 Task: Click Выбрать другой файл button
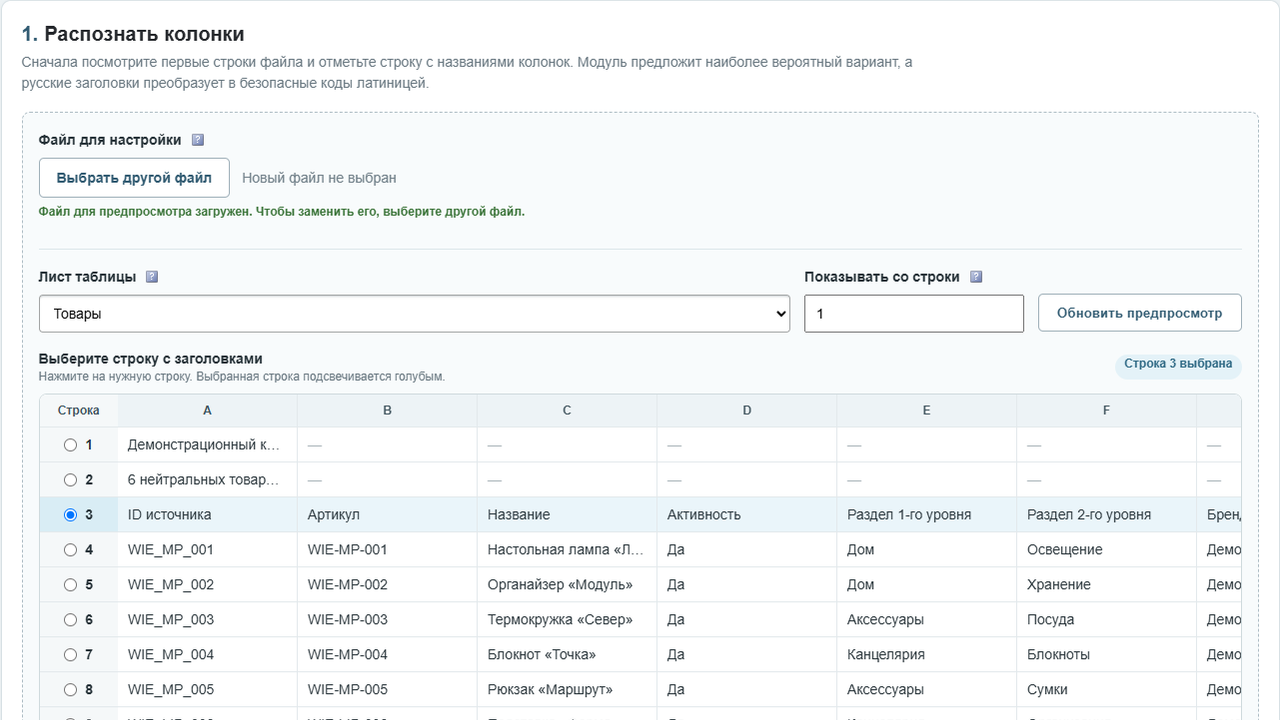134,178
